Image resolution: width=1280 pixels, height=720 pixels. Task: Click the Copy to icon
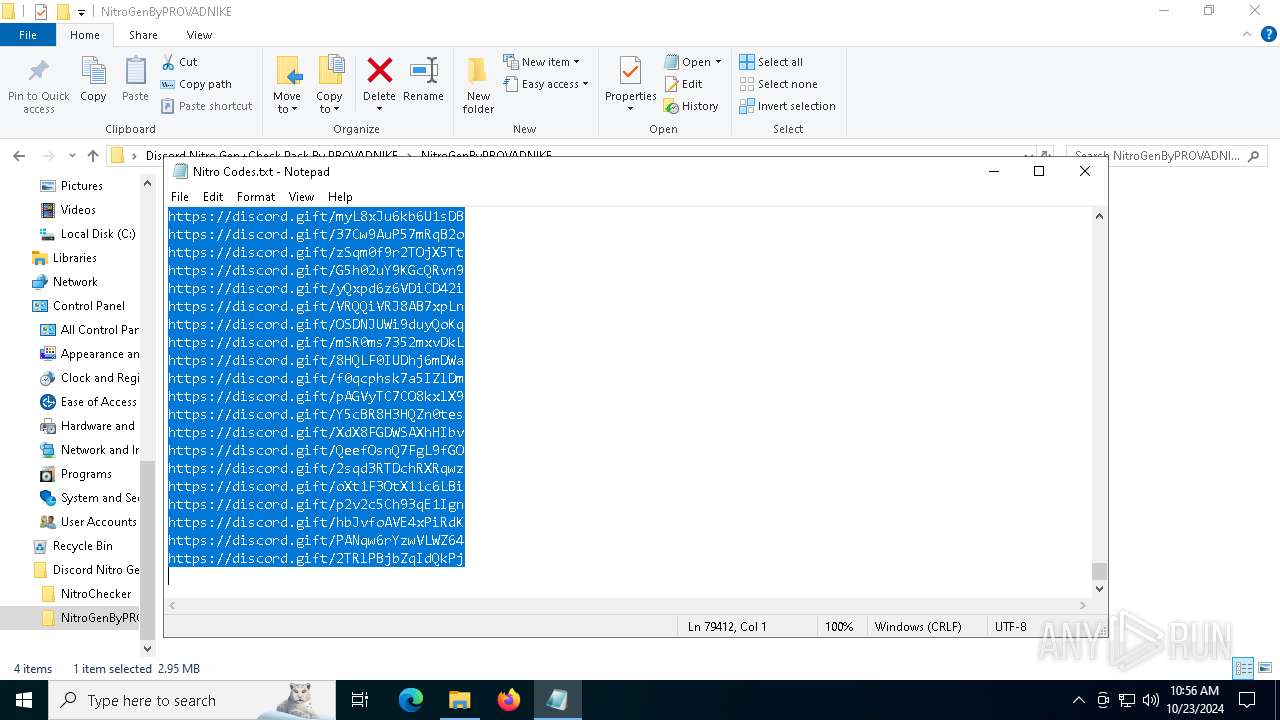click(330, 72)
